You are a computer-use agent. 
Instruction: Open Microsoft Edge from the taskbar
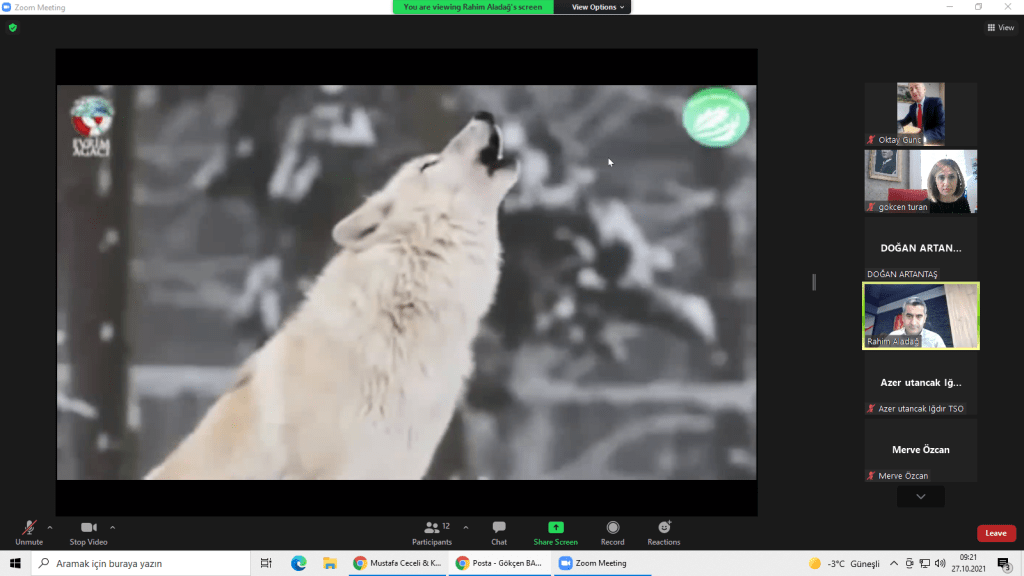[298, 563]
